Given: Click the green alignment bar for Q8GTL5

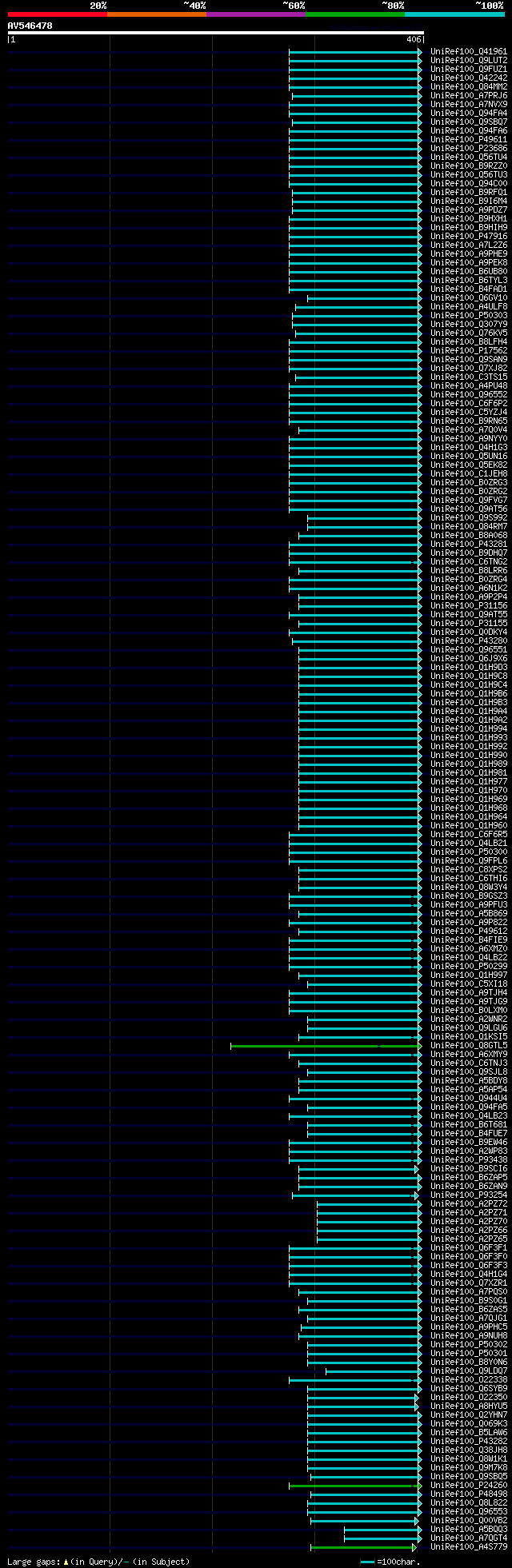Looking at the screenshot, I should [x=326, y=1046].
